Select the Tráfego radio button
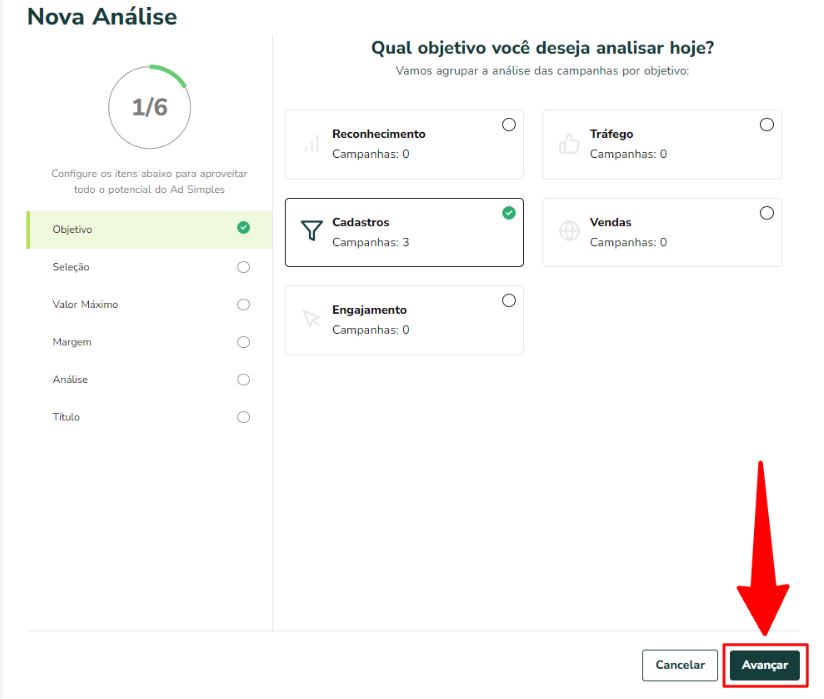Screen dimensions: 824x699 [x=767, y=125]
